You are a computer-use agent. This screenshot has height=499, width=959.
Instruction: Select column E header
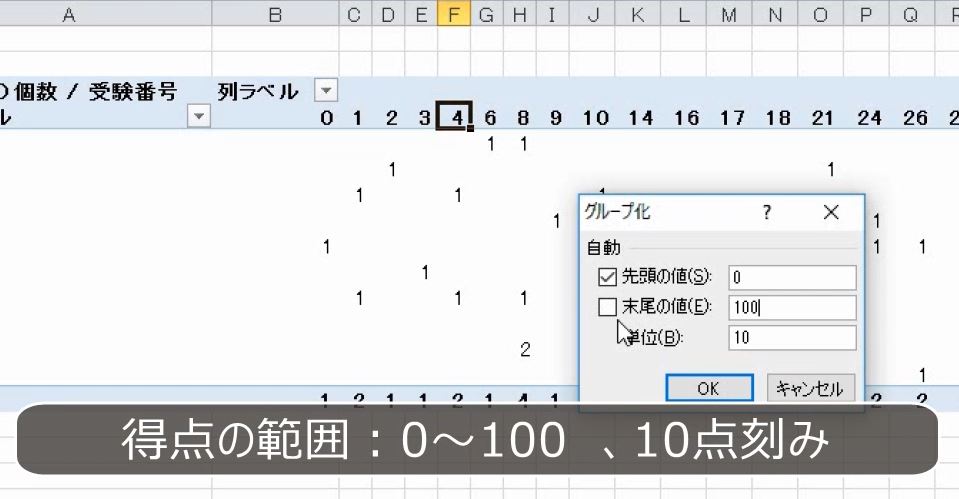(421, 14)
